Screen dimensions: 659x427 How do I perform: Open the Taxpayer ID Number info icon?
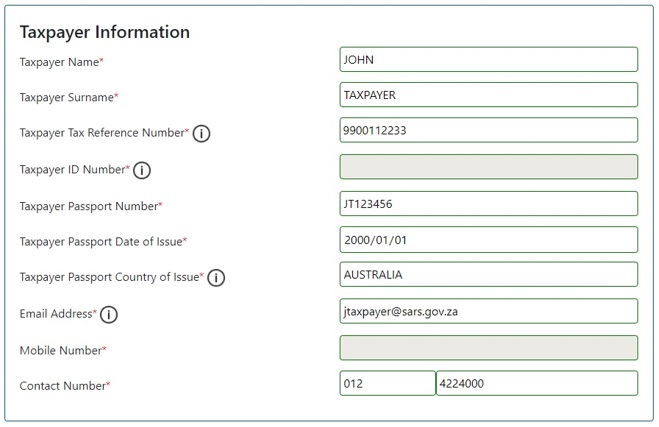142,170
